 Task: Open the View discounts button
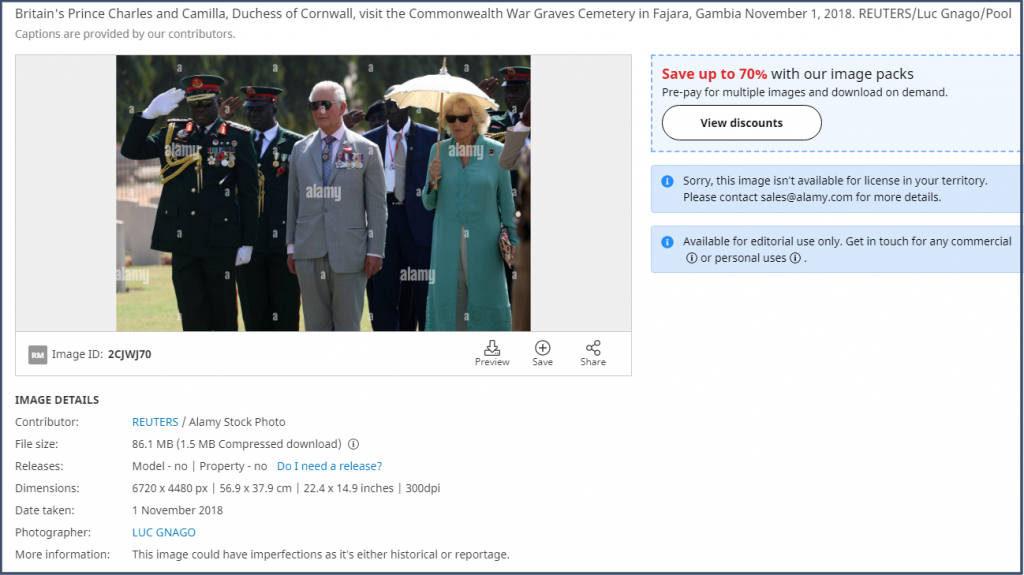[x=741, y=123]
